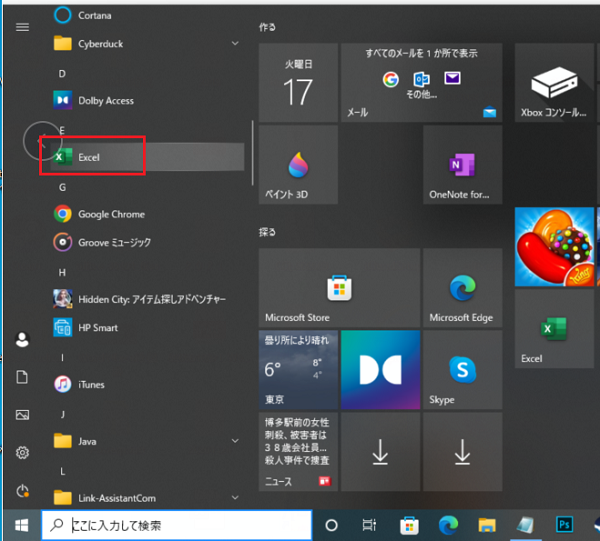Open the user account icon
This screenshot has width=600, height=541.
pos(22,339)
